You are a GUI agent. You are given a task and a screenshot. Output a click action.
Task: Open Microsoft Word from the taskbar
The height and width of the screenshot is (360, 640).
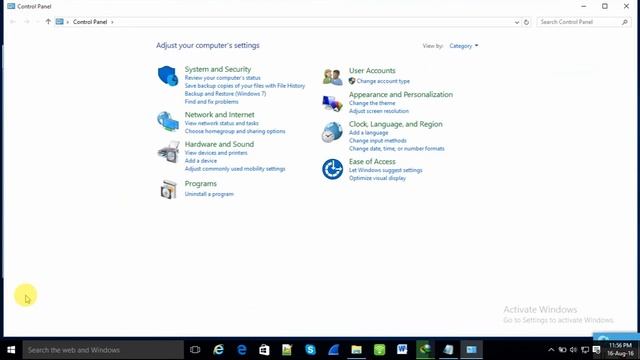coord(402,349)
